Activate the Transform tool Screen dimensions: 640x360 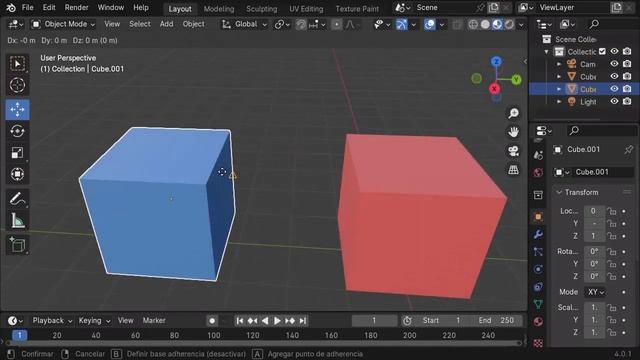click(x=17, y=174)
